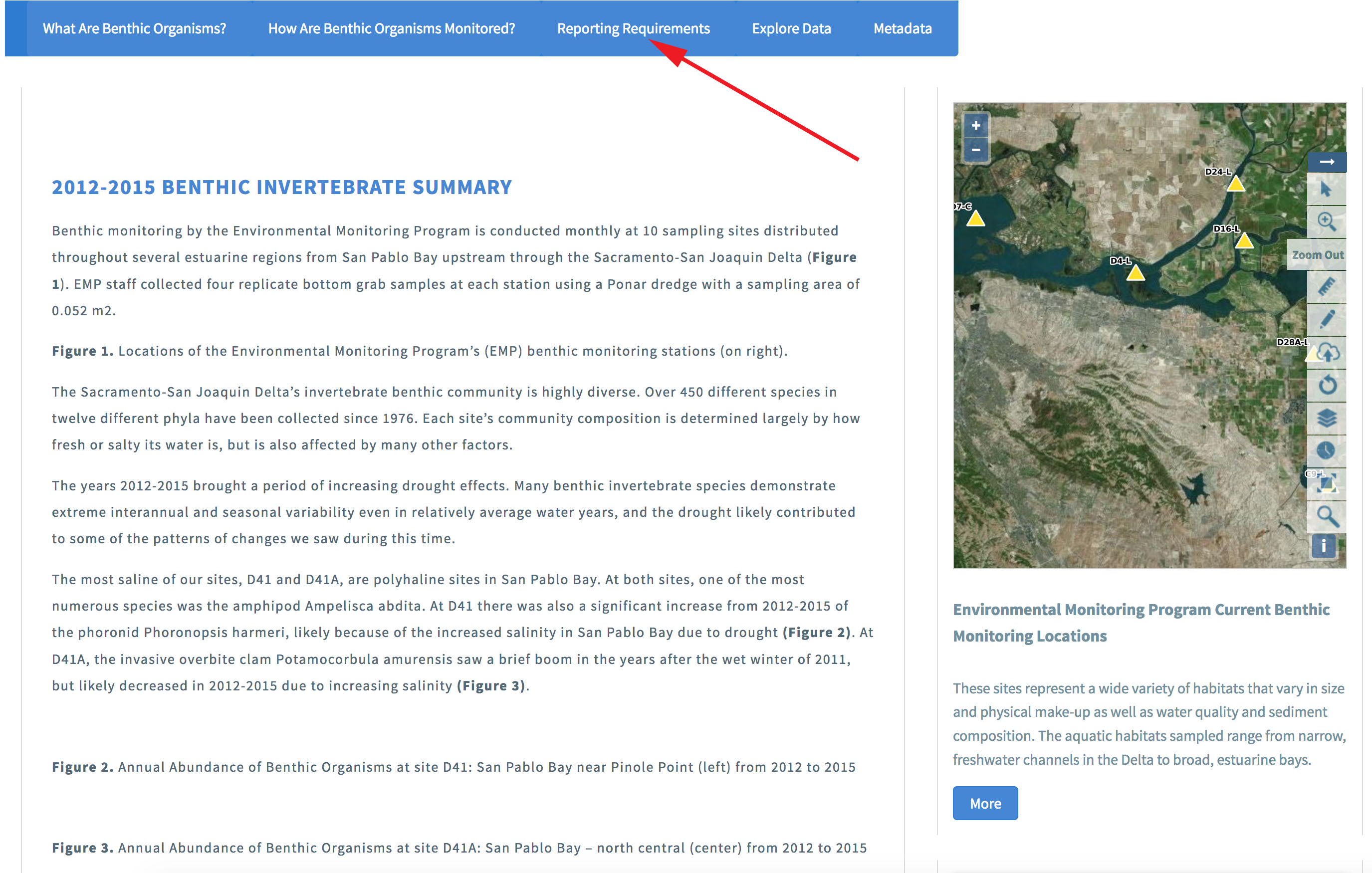Click the map search magnifier icon
The image size is (1372, 873).
click(x=1327, y=516)
